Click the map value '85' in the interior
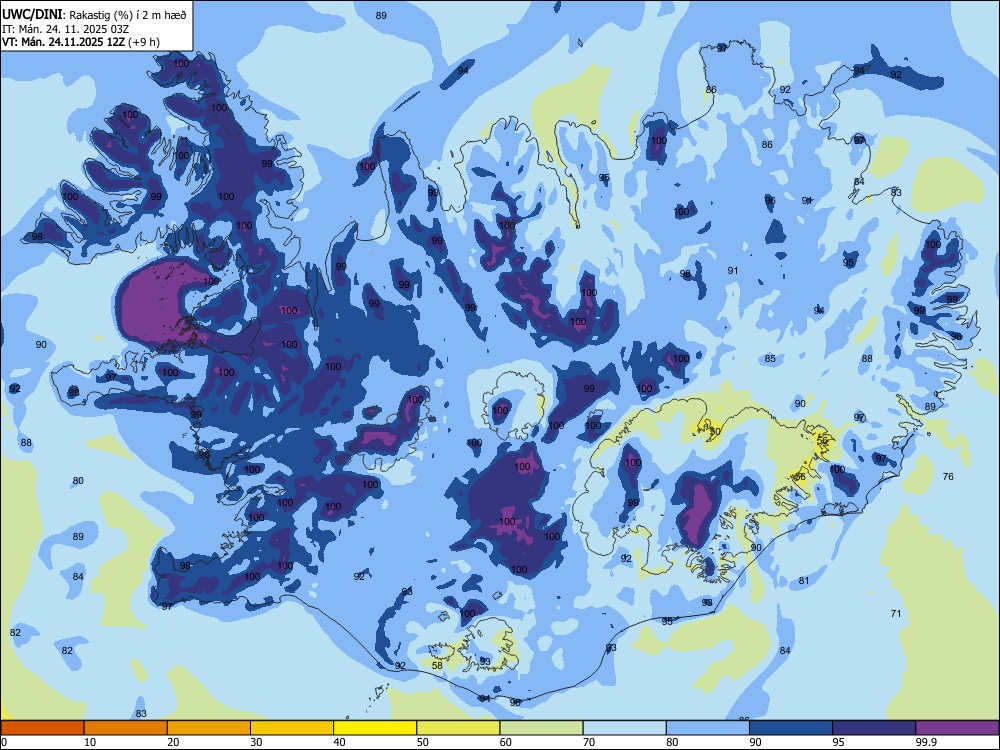 coord(770,358)
